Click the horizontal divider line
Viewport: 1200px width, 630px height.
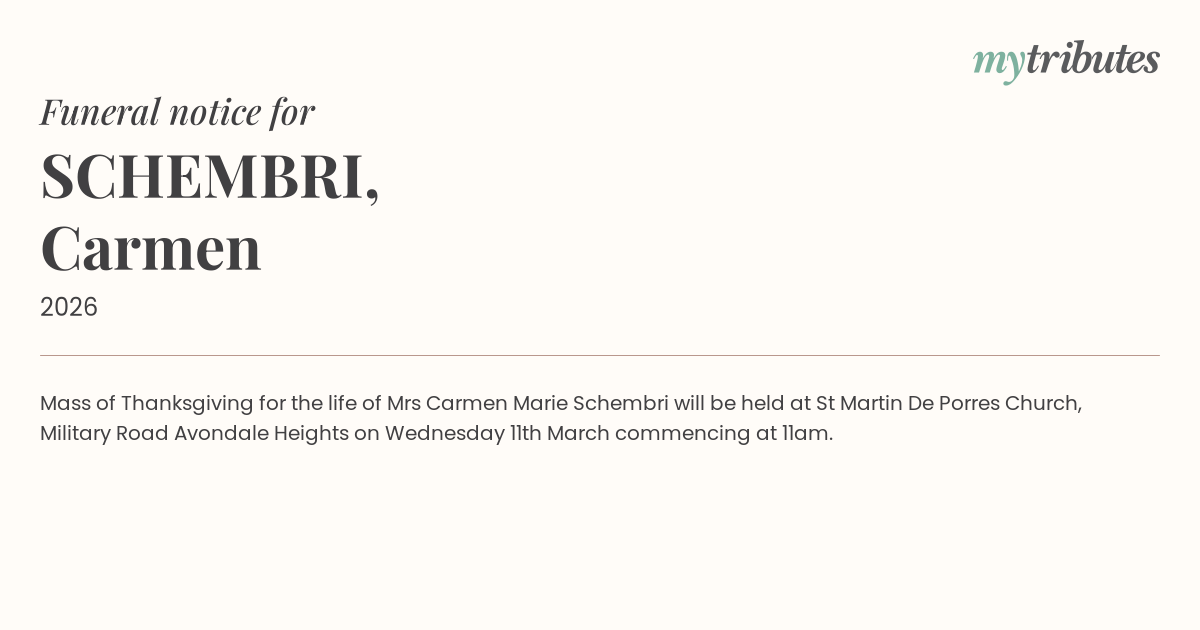point(600,355)
